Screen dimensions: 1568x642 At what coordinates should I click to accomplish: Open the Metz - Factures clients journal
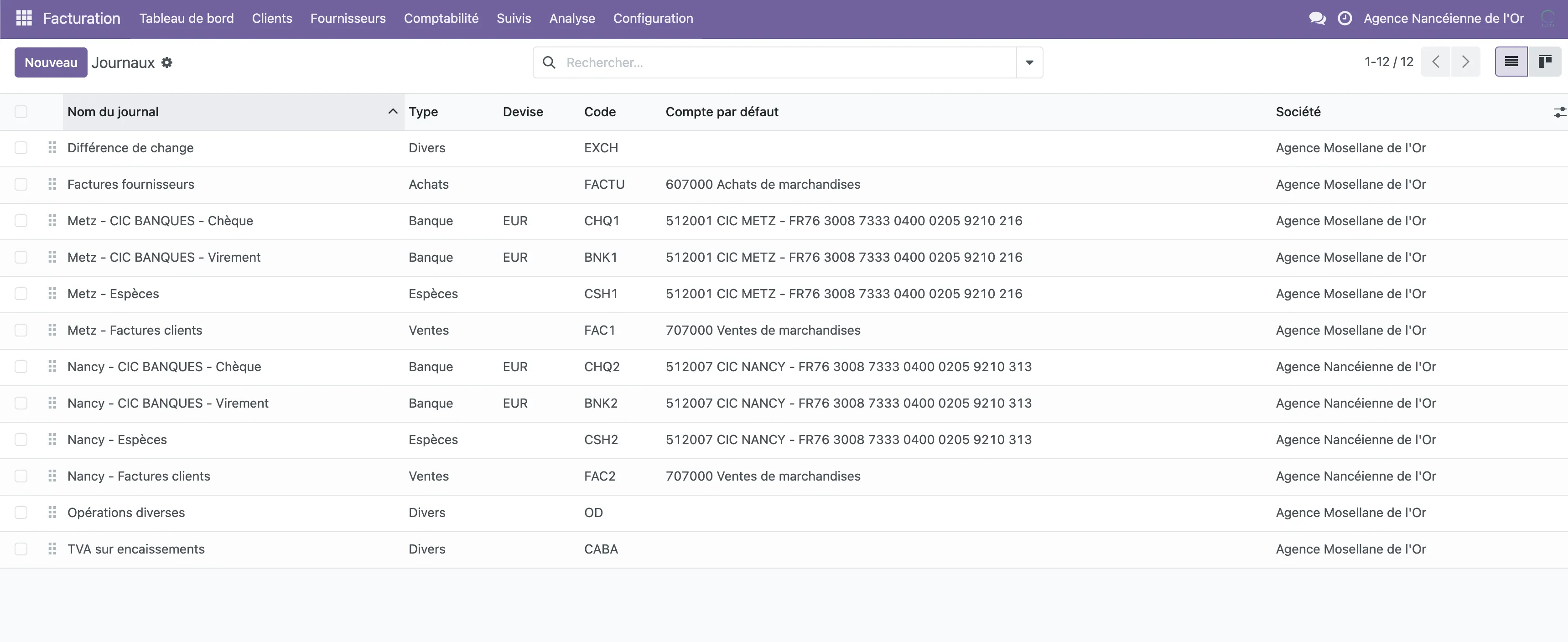[135, 331]
